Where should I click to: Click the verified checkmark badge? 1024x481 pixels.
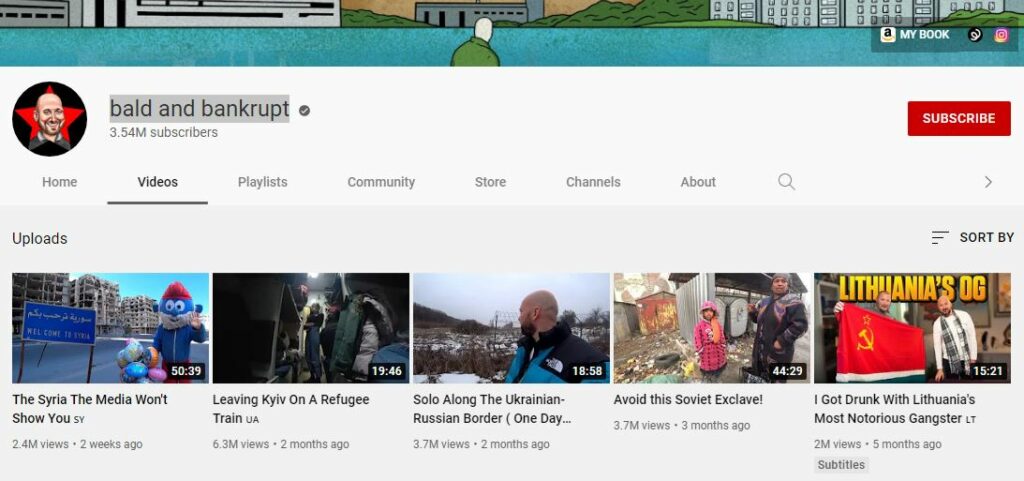(x=304, y=111)
